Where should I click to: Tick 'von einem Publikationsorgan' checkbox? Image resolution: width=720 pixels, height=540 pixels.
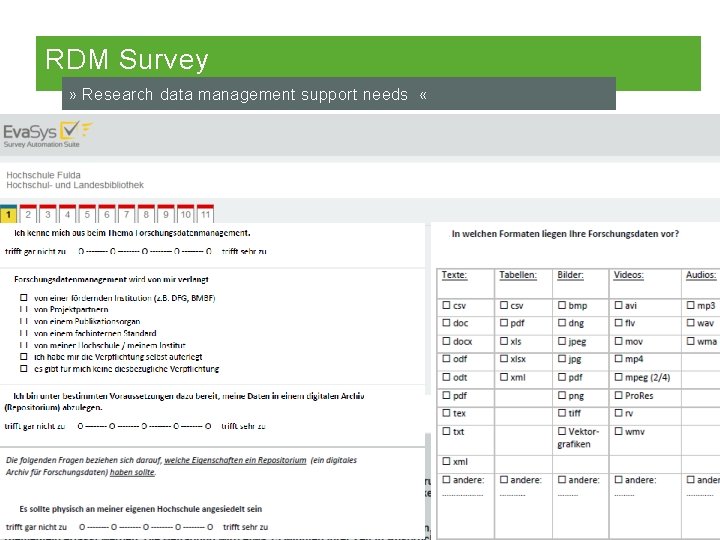(23, 321)
